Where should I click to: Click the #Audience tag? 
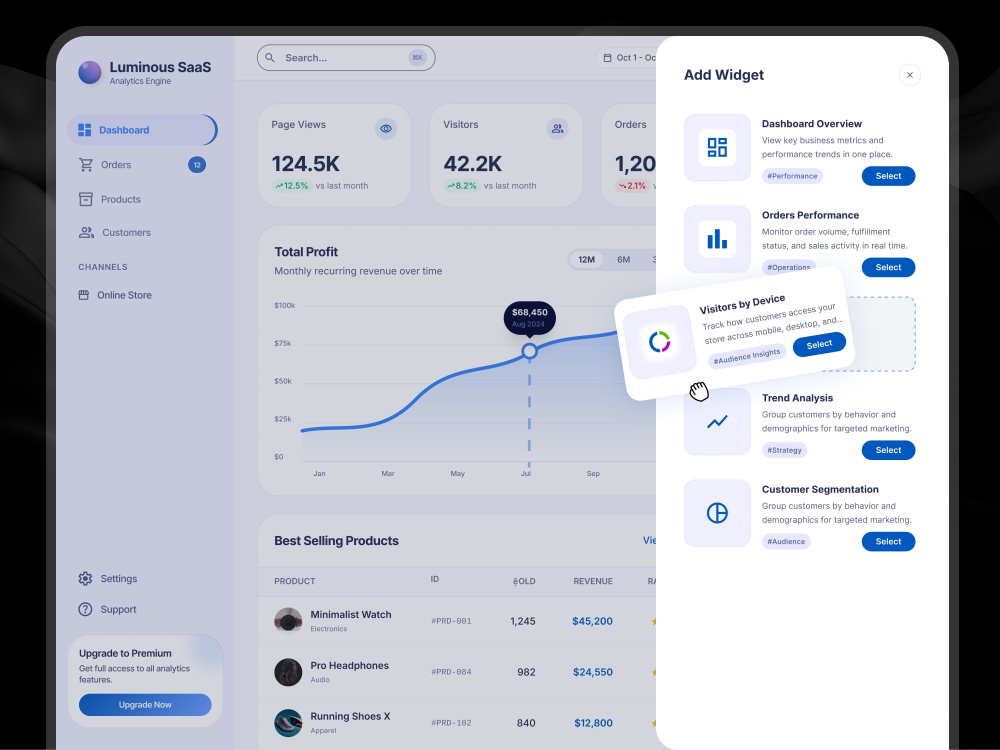point(786,541)
